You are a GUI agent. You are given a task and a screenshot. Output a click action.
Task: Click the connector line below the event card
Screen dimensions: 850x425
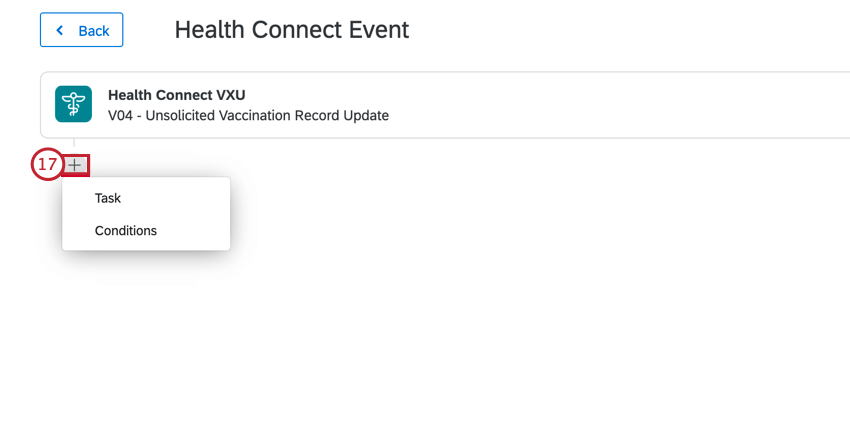(x=74, y=147)
